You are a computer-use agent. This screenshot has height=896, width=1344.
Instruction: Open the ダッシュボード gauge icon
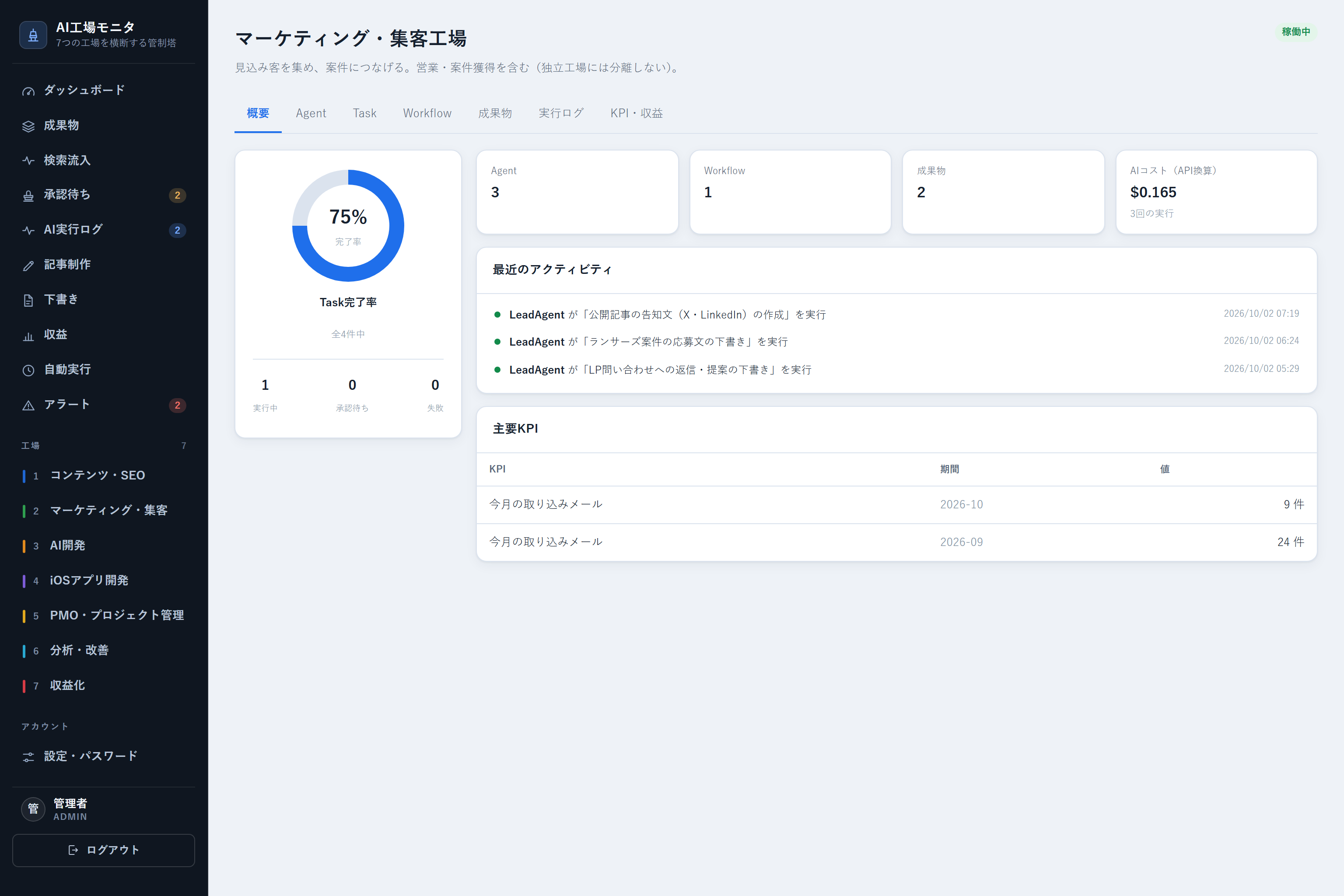tap(28, 91)
